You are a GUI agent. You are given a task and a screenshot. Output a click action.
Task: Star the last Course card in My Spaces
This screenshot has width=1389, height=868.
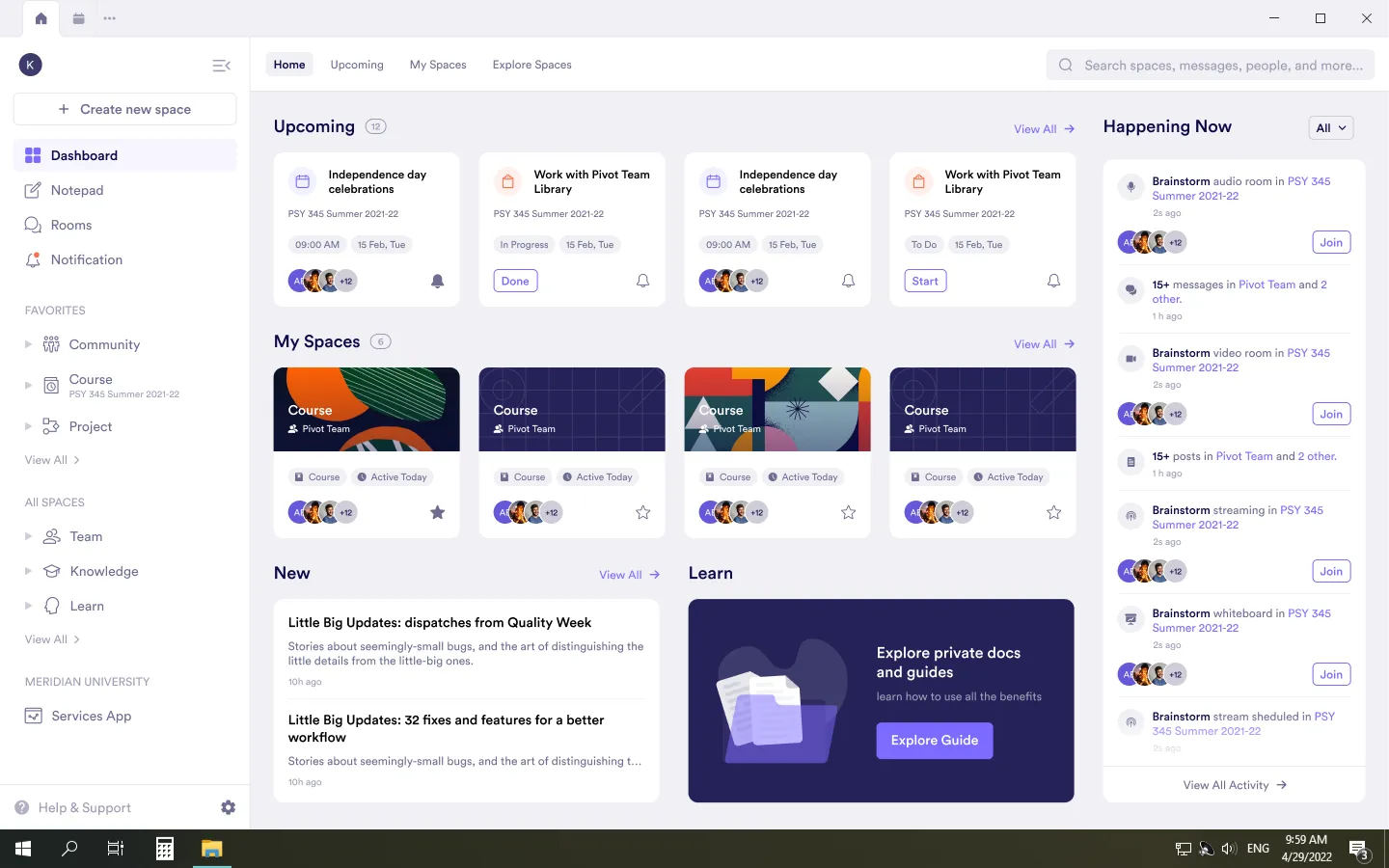pos(1053,512)
